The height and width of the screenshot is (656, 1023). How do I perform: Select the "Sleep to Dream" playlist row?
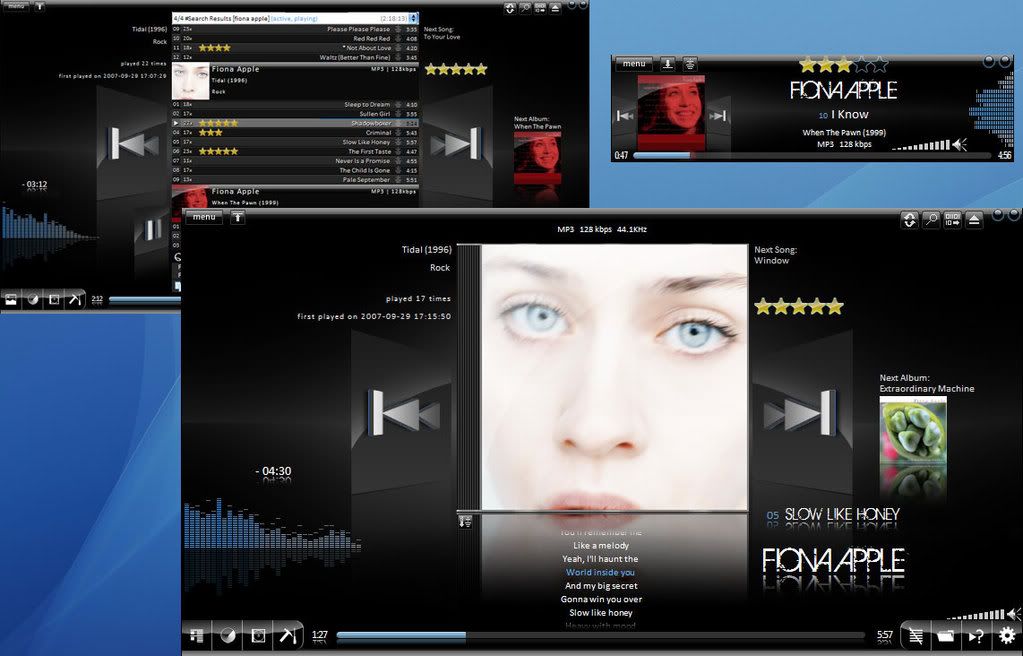point(295,104)
